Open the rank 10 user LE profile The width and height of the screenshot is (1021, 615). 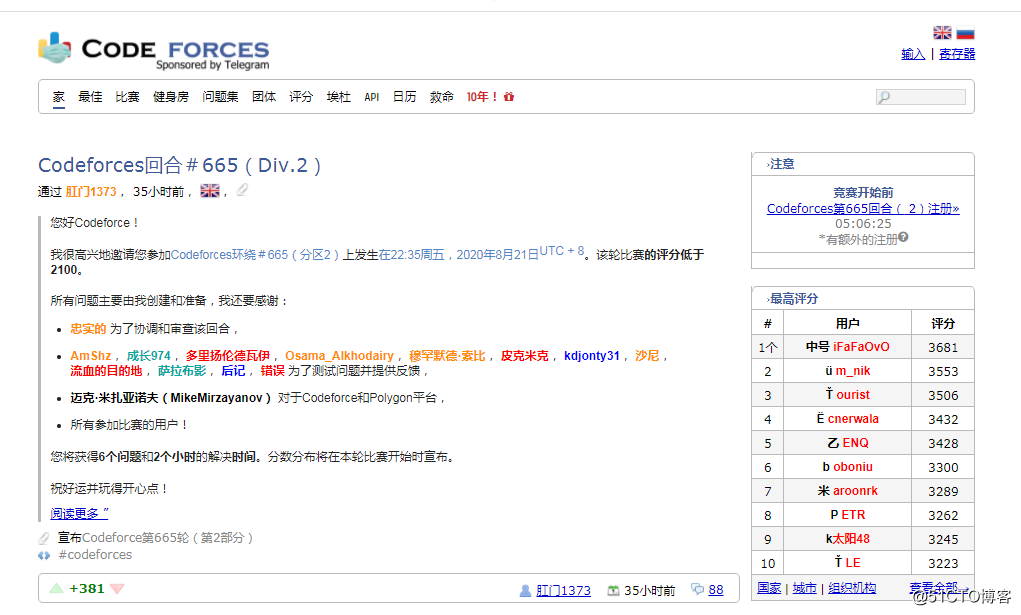click(853, 563)
